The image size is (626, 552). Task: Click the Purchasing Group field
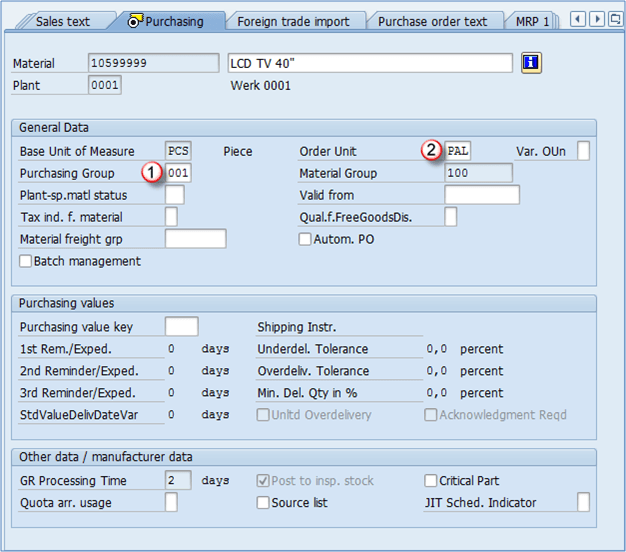pos(179,173)
